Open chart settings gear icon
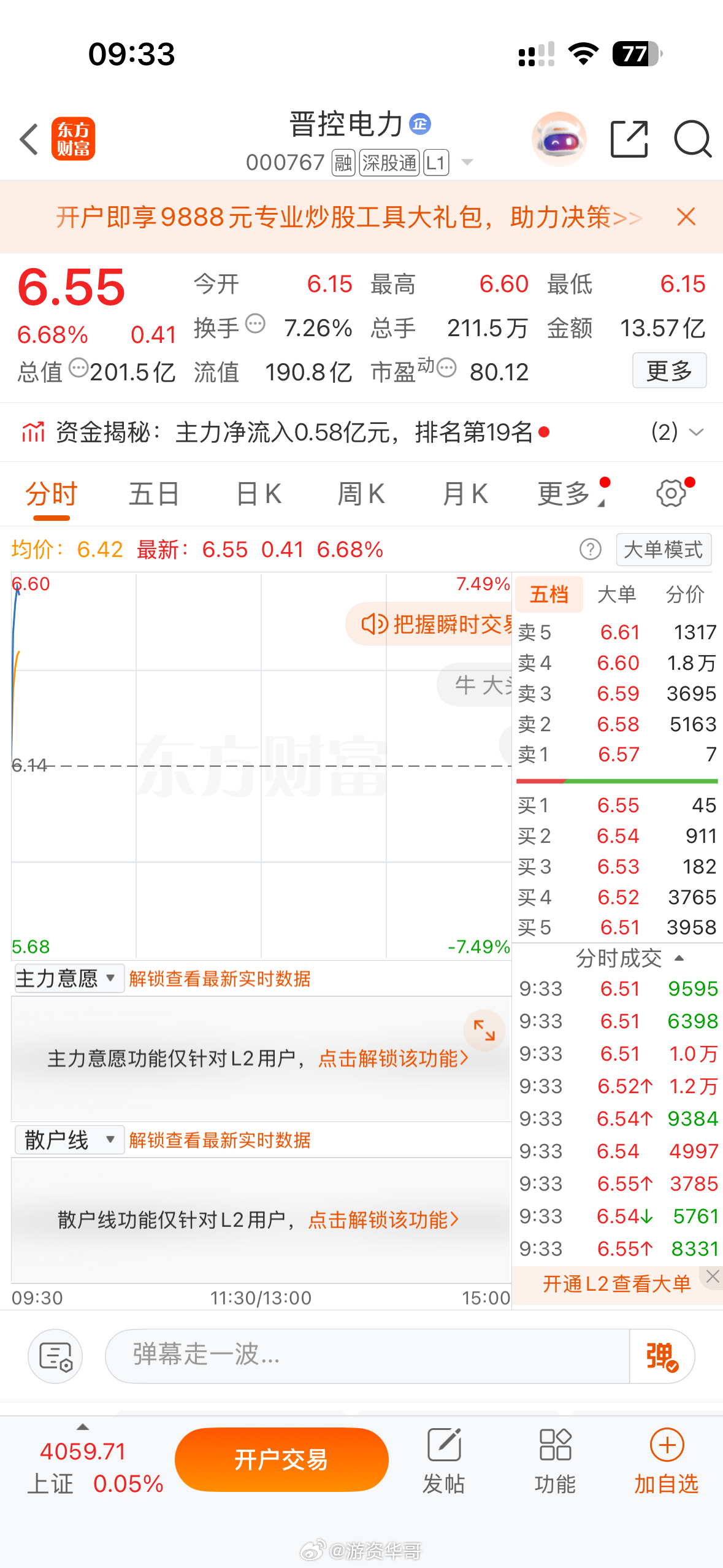 point(671,493)
